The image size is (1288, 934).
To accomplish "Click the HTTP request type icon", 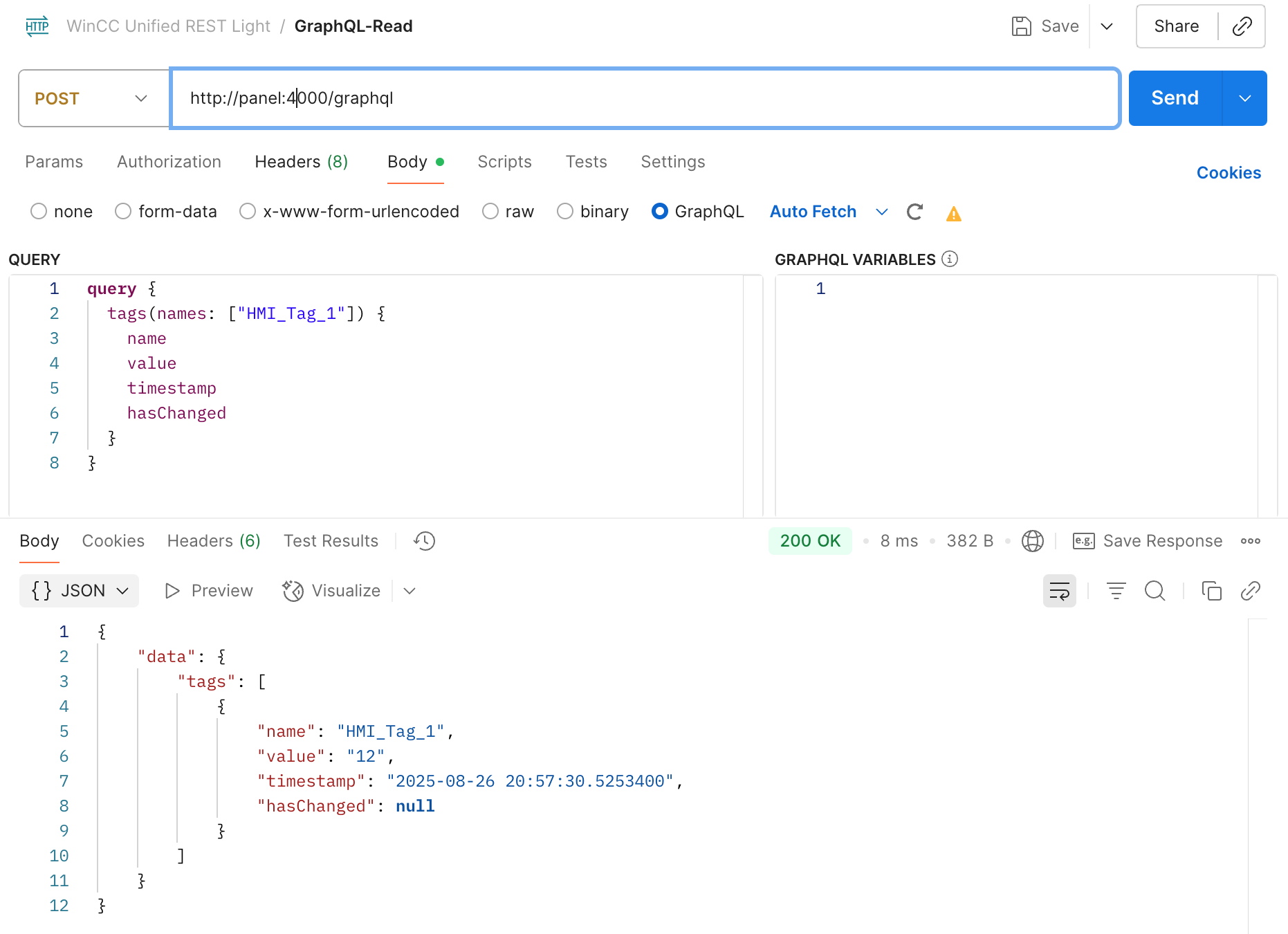I will 37,26.
